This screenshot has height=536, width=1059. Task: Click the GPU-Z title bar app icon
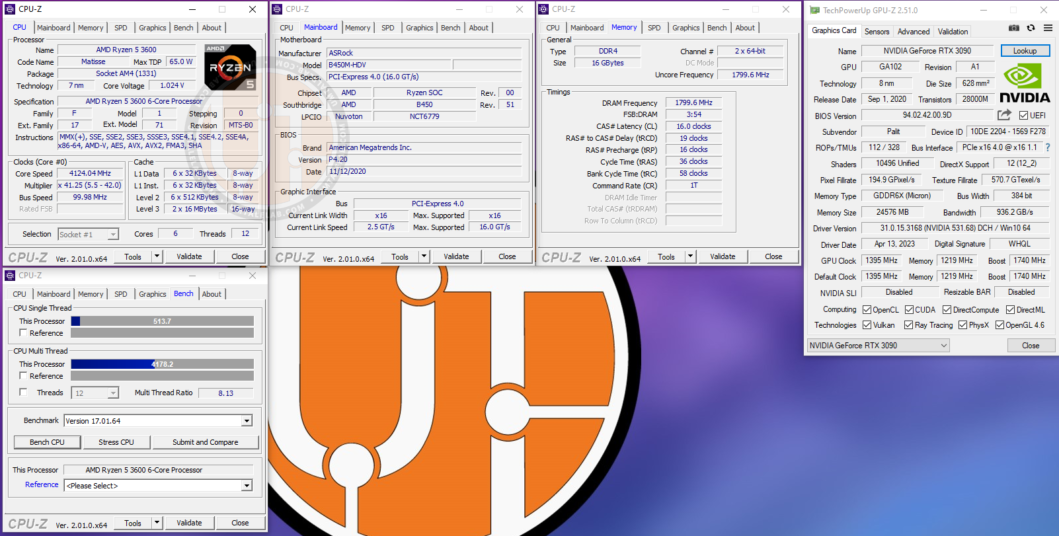pos(814,9)
